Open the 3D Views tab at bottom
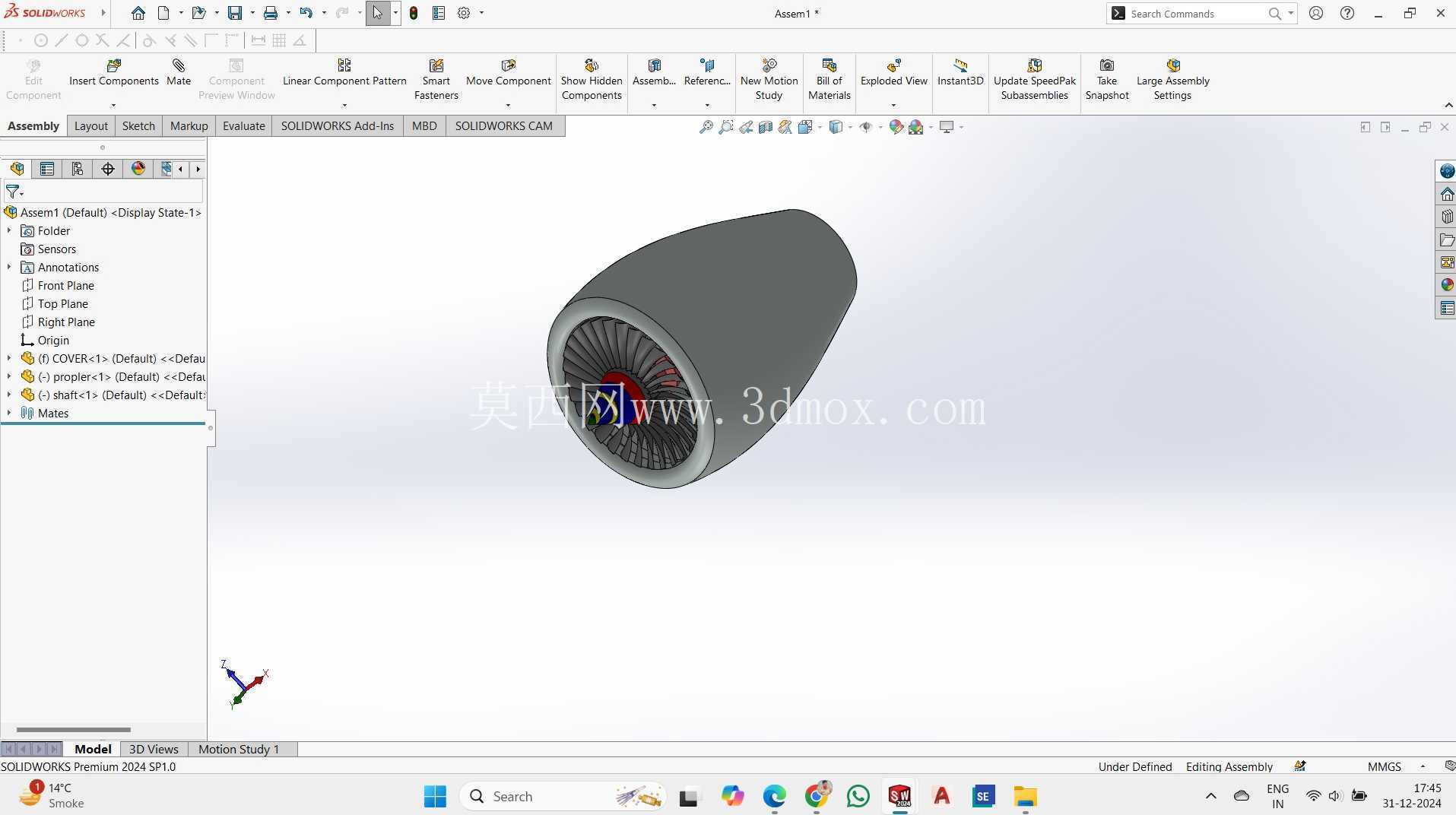This screenshot has width=1456, height=815. point(154,750)
